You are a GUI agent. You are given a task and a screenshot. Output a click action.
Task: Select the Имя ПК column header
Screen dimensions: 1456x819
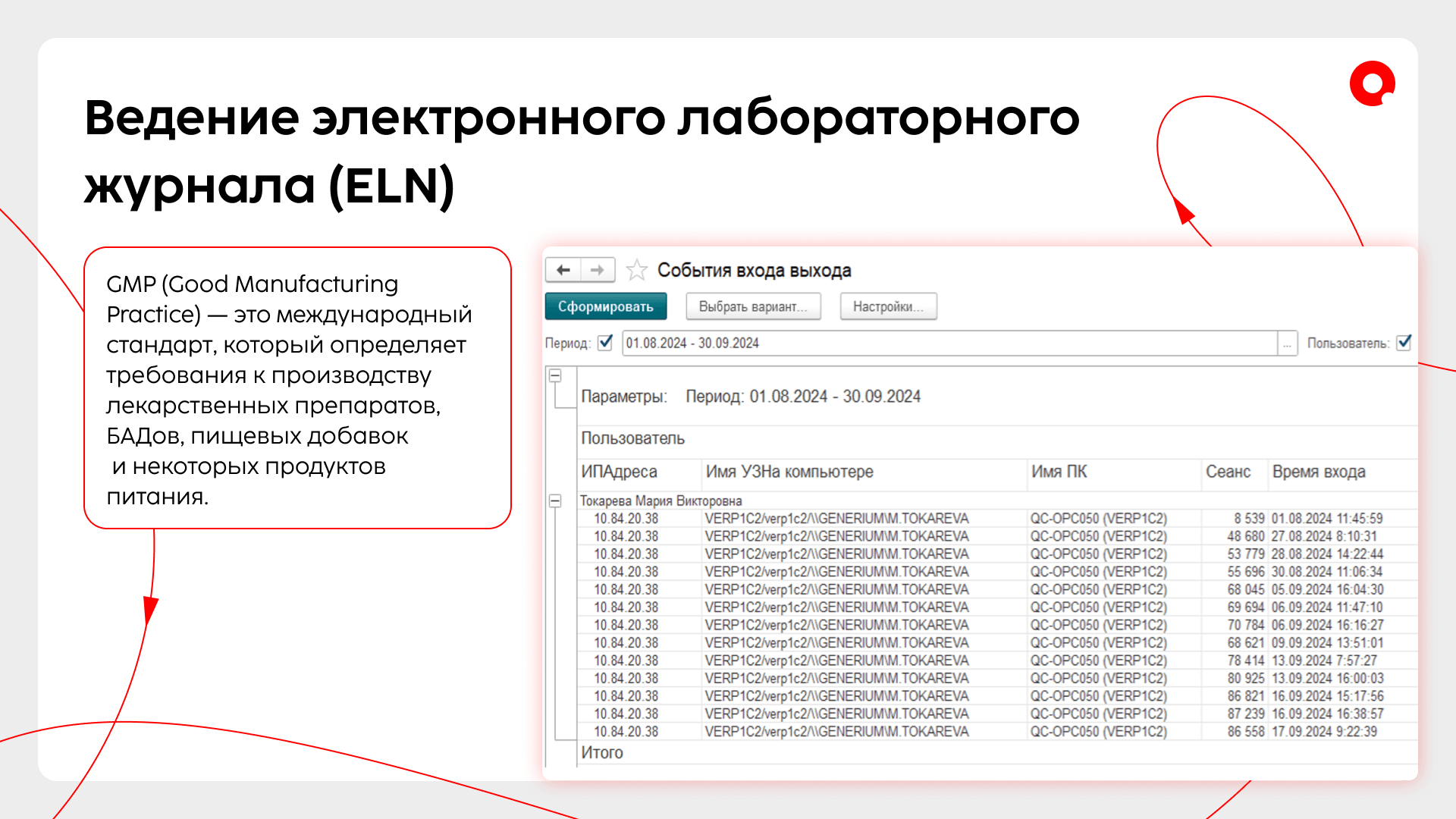click(x=1059, y=472)
